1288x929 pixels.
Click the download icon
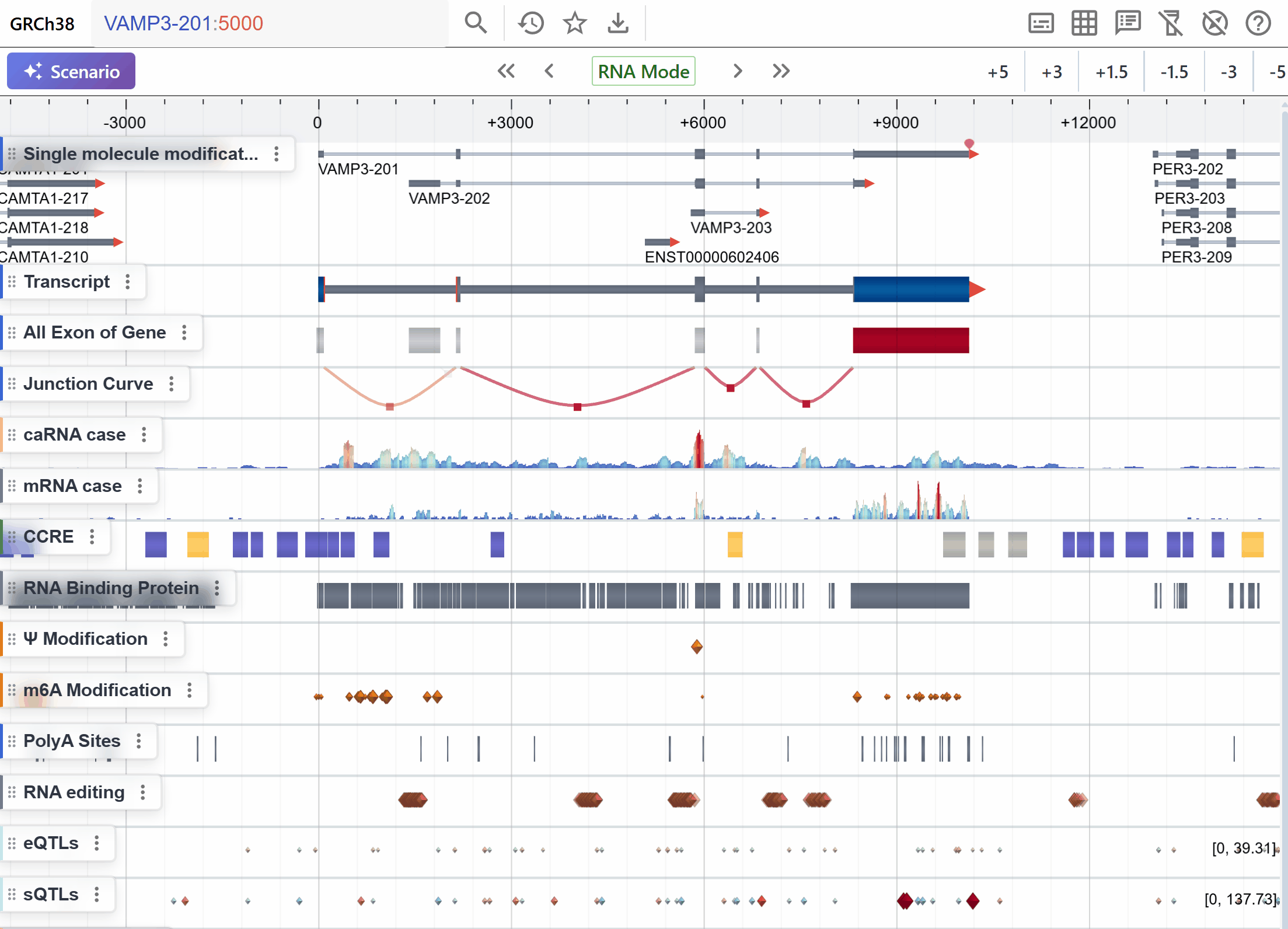click(617, 23)
